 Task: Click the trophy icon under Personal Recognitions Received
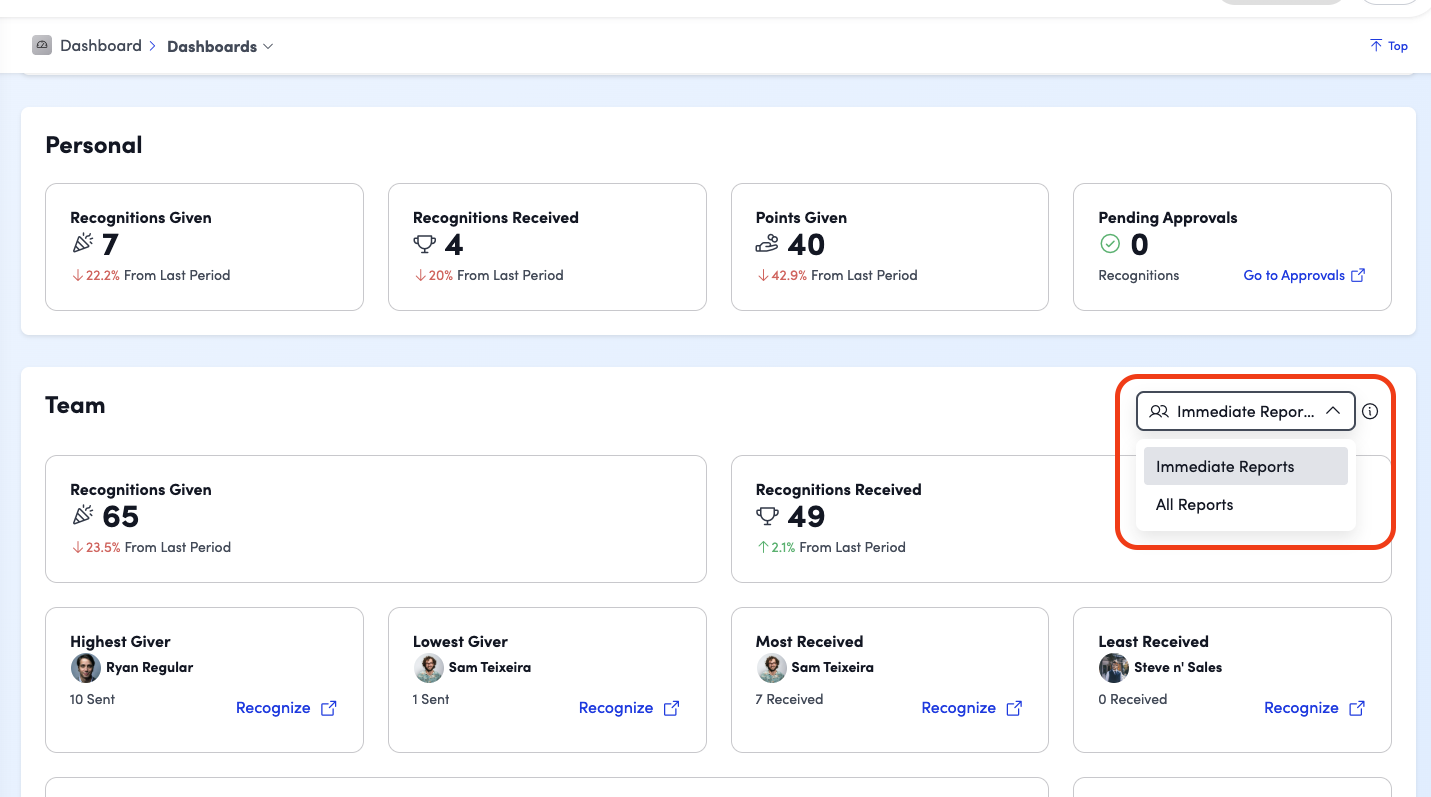tap(425, 244)
